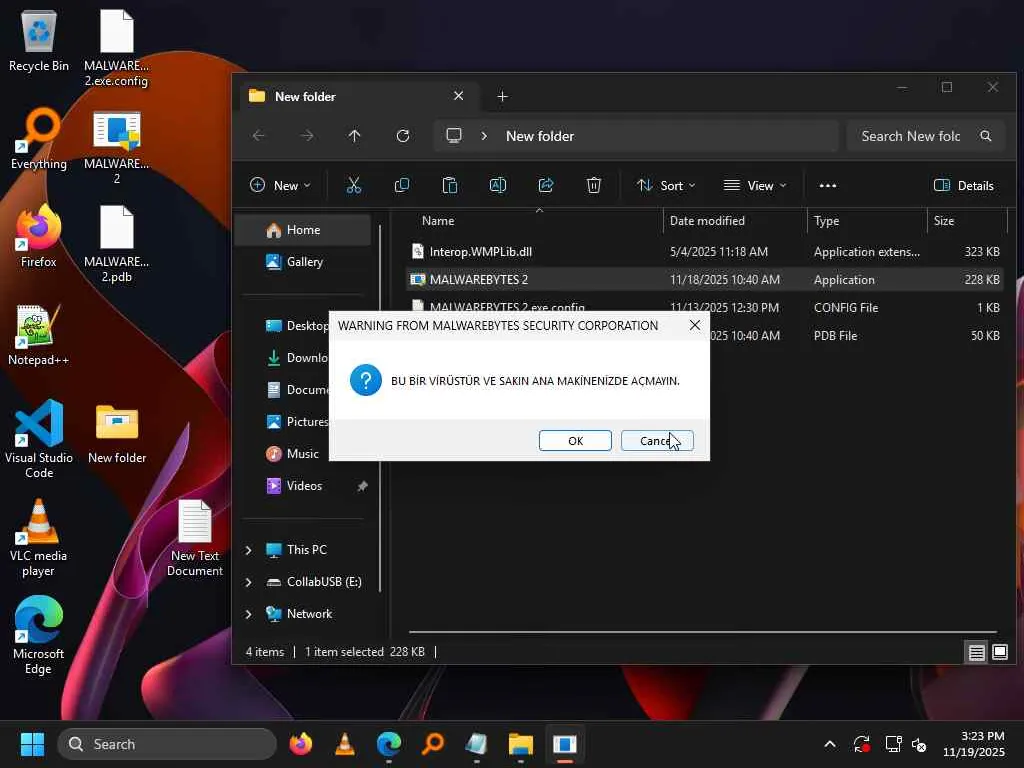Image resolution: width=1024 pixels, height=768 pixels.
Task: Open the View dropdown
Action: [x=755, y=185]
